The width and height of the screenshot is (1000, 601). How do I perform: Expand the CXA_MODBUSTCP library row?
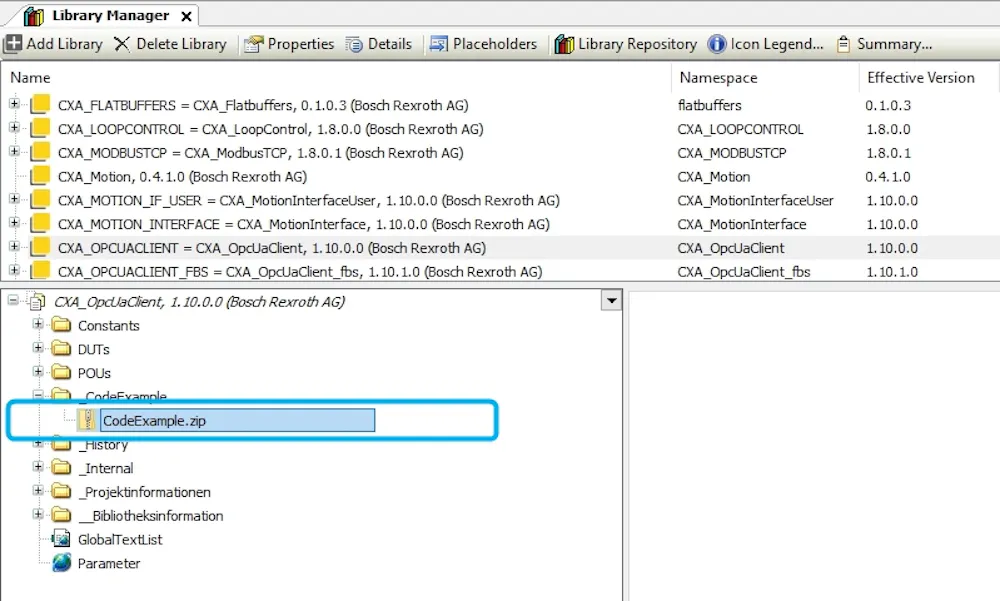pos(14,151)
